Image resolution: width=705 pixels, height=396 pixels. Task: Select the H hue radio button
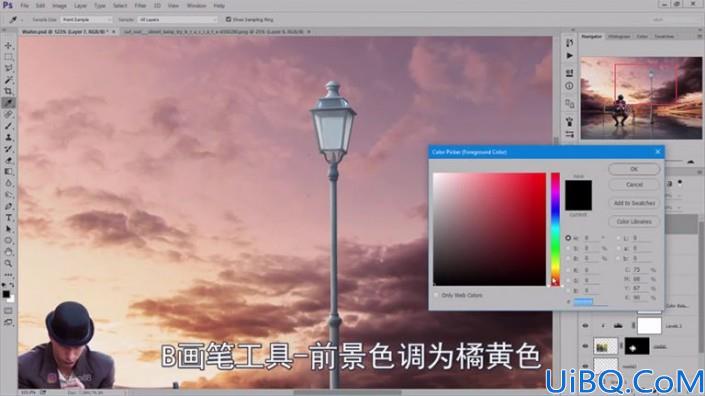568,238
